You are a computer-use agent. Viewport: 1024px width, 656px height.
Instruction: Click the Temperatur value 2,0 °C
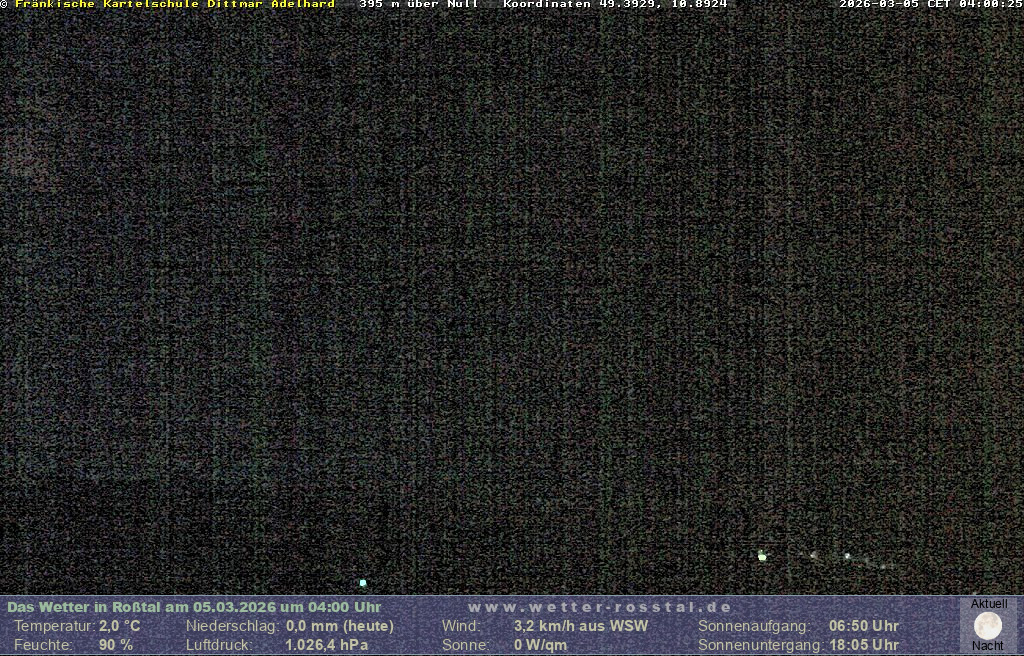click(119, 626)
